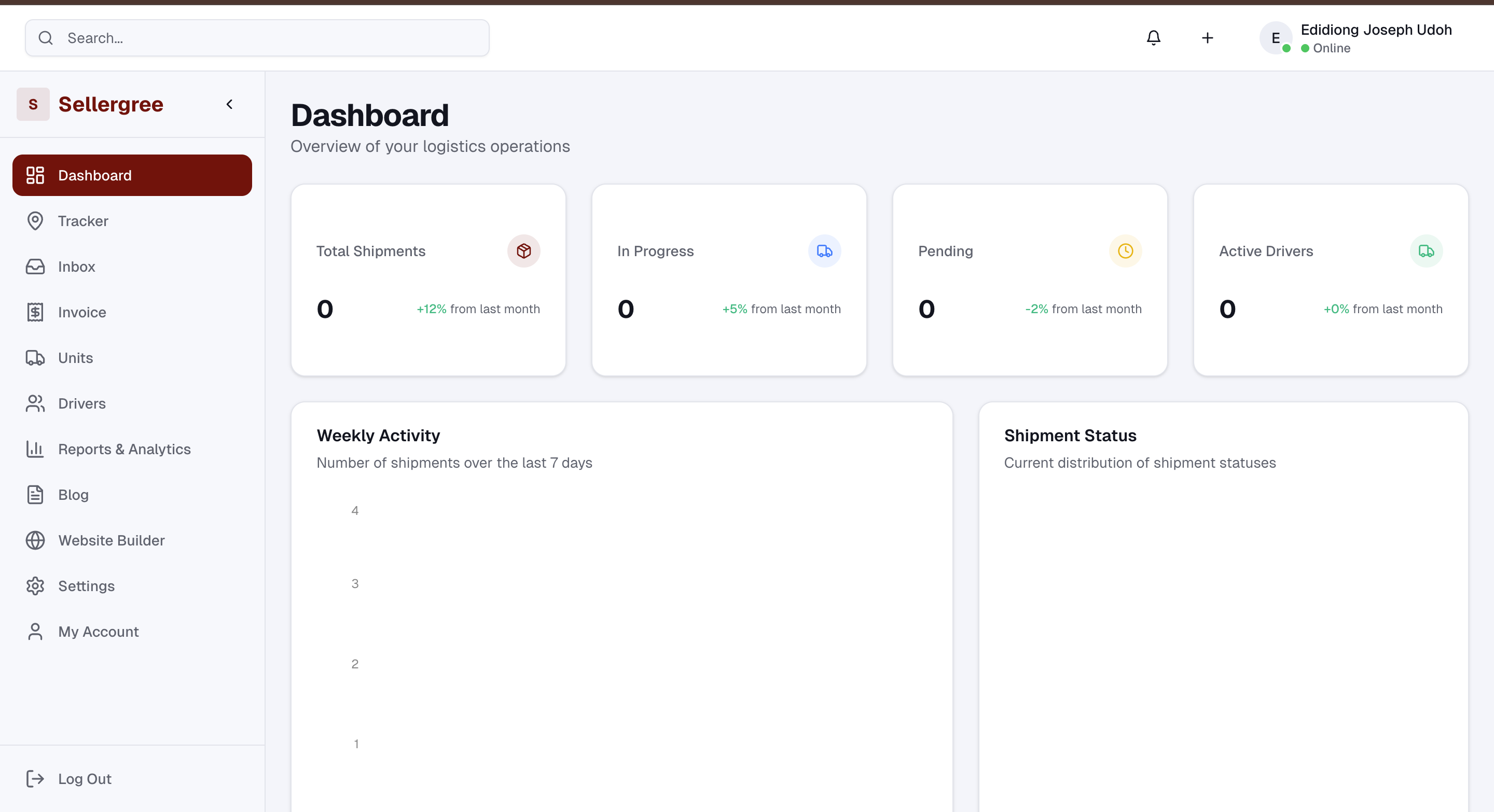This screenshot has width=1494, height=812.
Task: Select the Units truck icon
Action: pyautogui.click(x=34, y=358)
